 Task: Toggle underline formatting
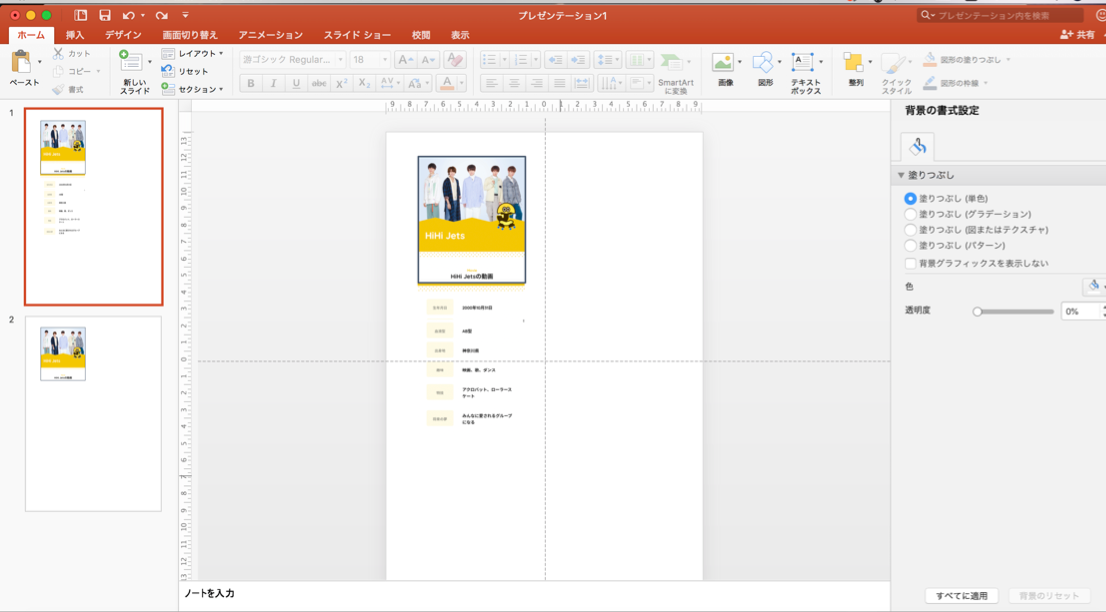(x=296, y=83)
